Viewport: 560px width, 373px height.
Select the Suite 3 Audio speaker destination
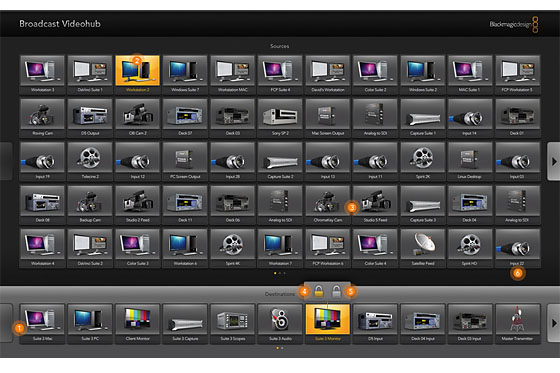pos(280,324)
